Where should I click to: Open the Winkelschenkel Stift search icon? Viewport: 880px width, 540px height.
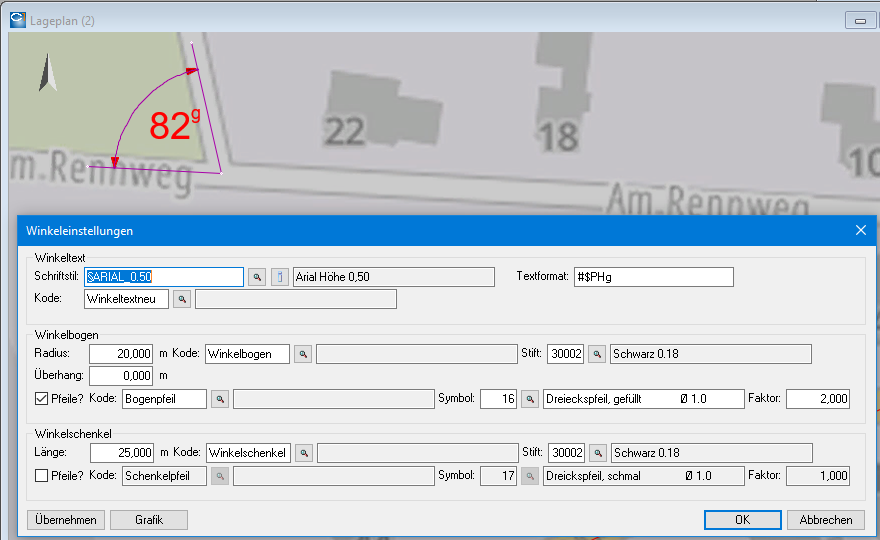(x=598, y=453)
